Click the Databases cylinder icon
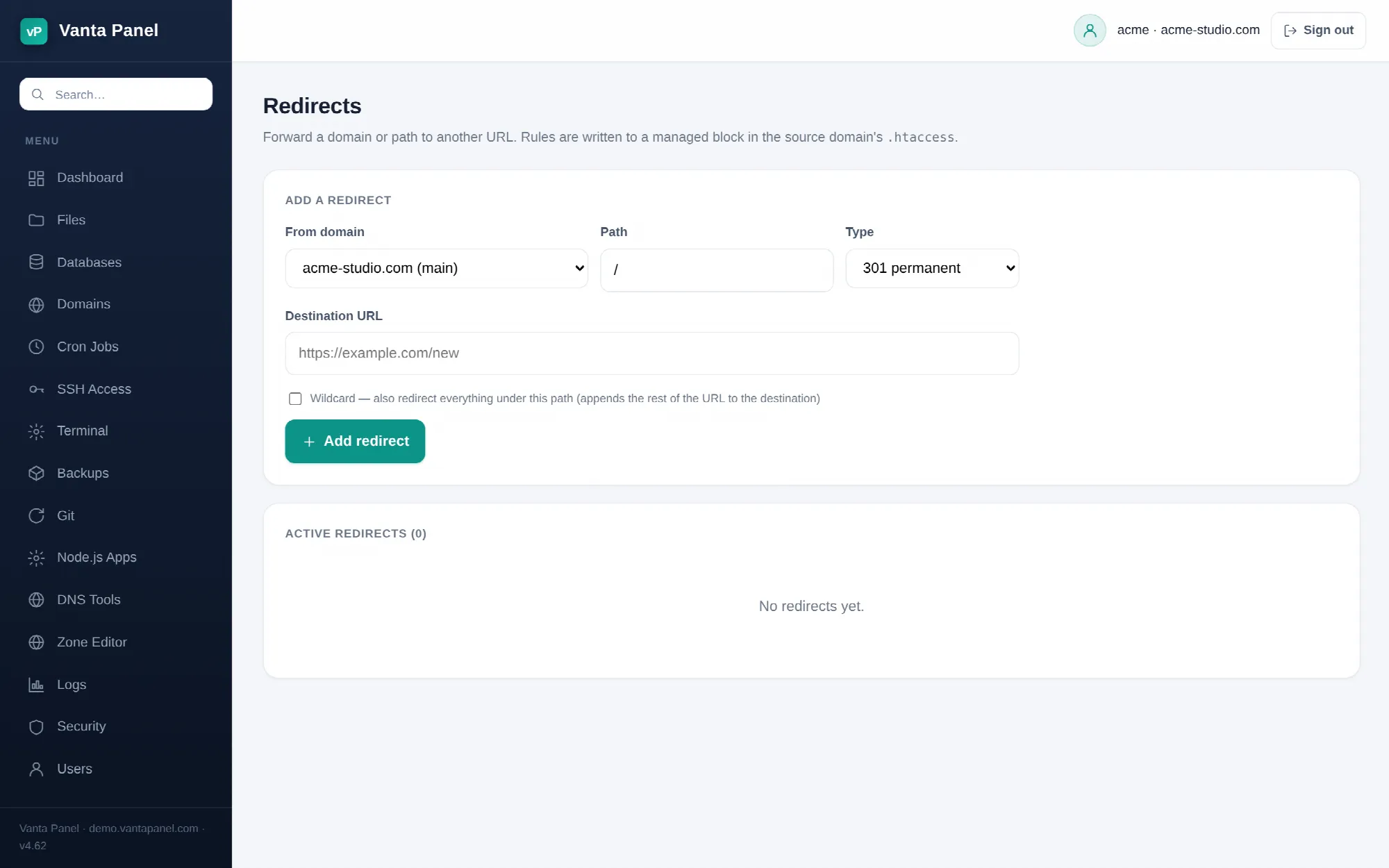Image resolution: width=1389 pixels, height=868 pixels. [36, 262]
